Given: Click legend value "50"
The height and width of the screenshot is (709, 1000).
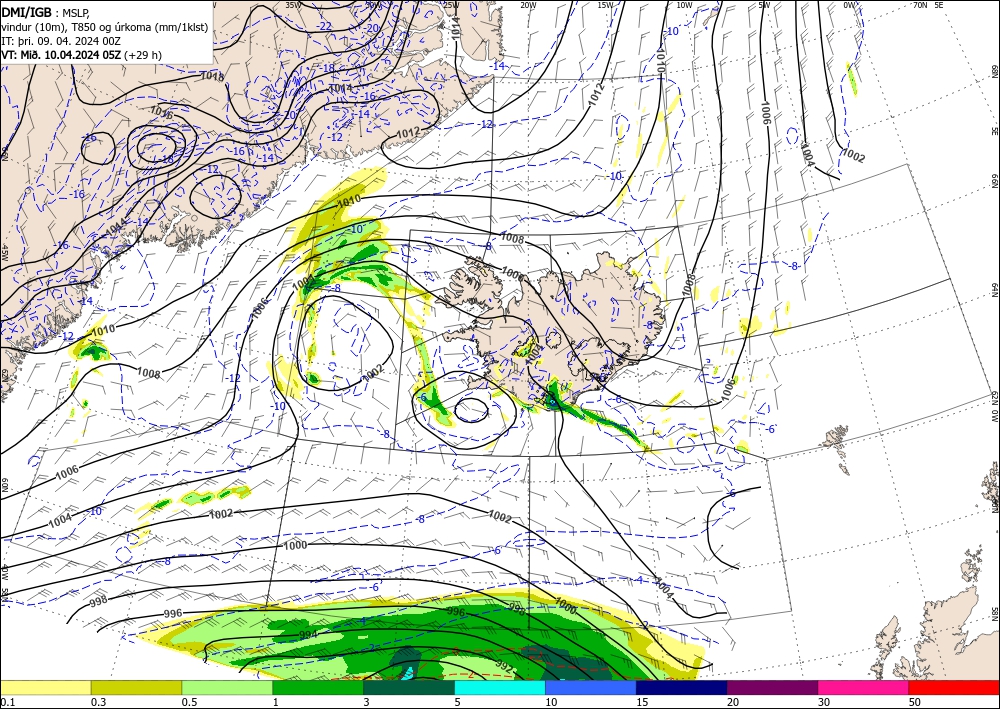Looking at the screenshot, I should [915, 702].
